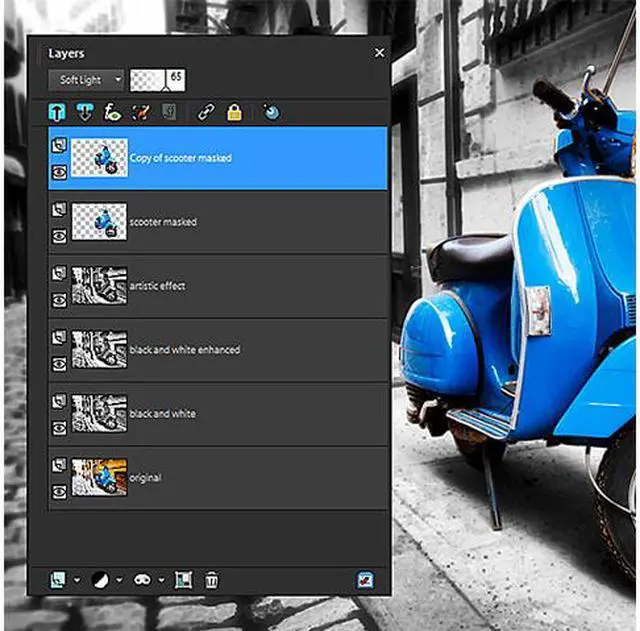
Task: Click the delete layer trash icon
Action: pyautogui.click(x=211, y=579)
